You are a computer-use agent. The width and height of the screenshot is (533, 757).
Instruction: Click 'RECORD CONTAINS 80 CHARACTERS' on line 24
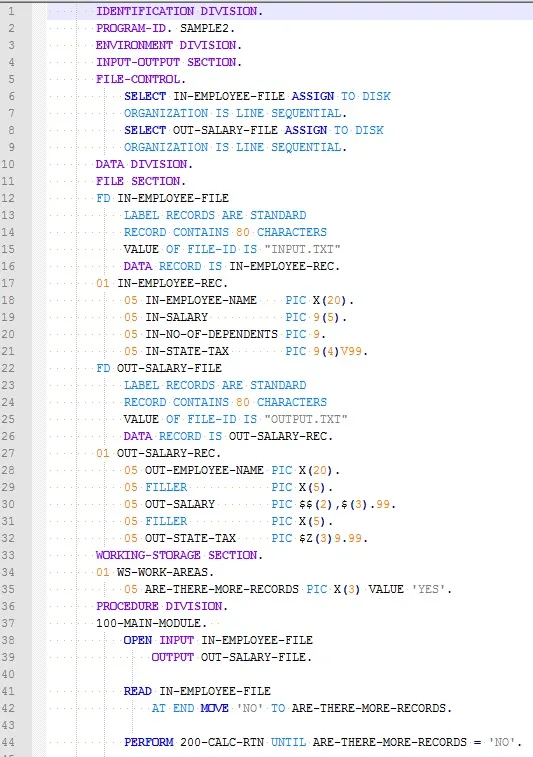point(225,402)
